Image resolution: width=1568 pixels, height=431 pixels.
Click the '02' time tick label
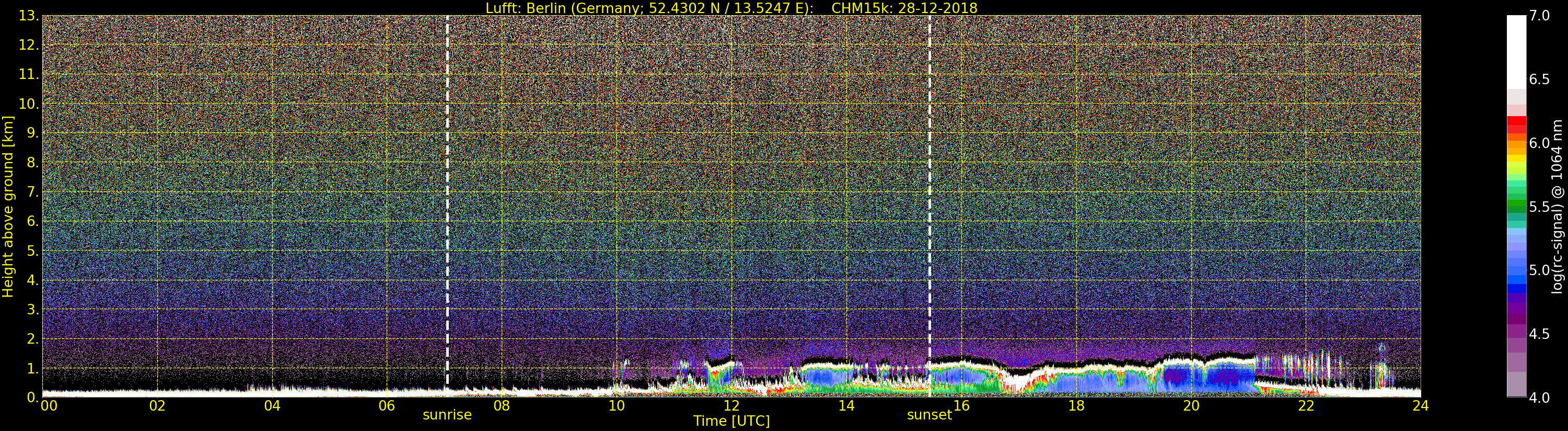pos(158,406)
